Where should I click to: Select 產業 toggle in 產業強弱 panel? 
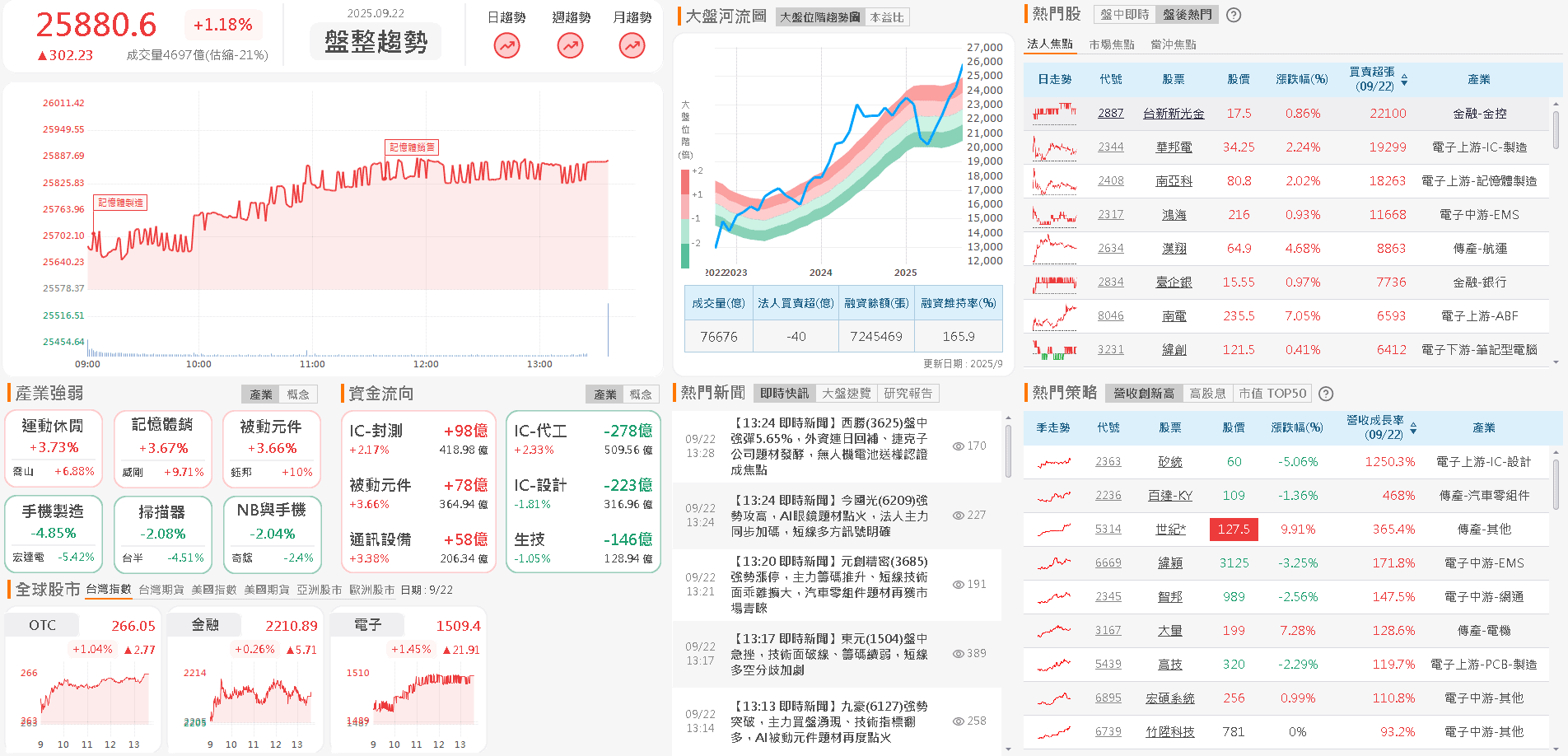coord(261,394)
